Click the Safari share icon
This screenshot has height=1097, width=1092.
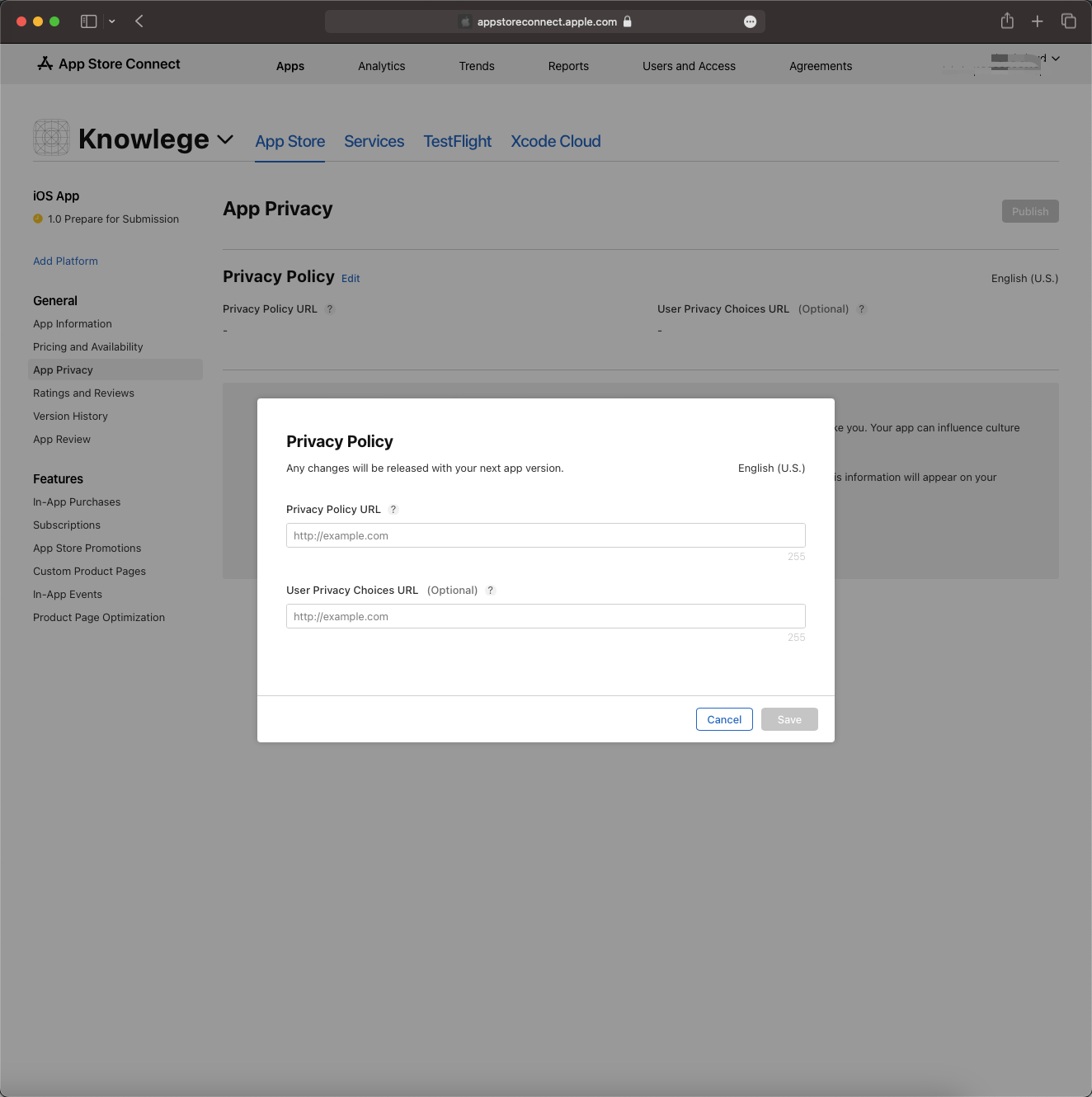coord(1007,21)
